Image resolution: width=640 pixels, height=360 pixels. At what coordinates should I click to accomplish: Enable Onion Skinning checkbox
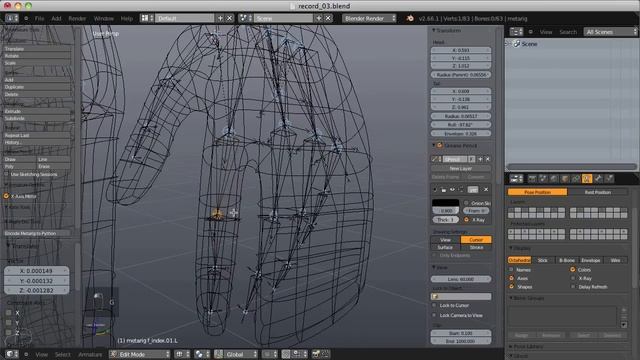(467, 203)
